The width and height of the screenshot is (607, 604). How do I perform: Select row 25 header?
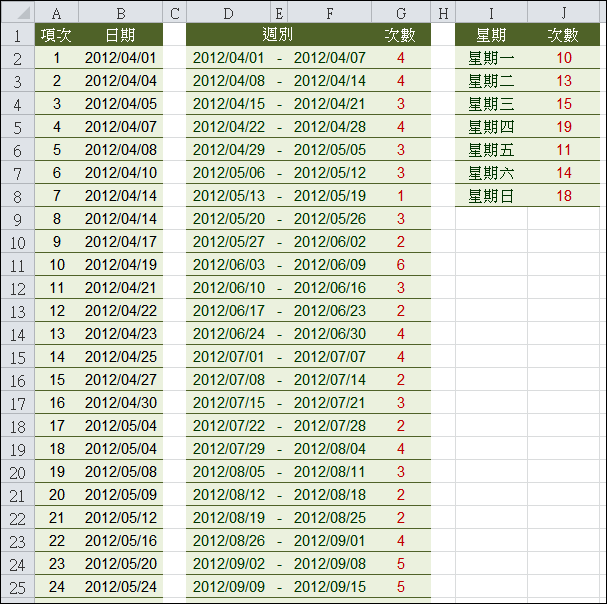click(x=18, y=587)
